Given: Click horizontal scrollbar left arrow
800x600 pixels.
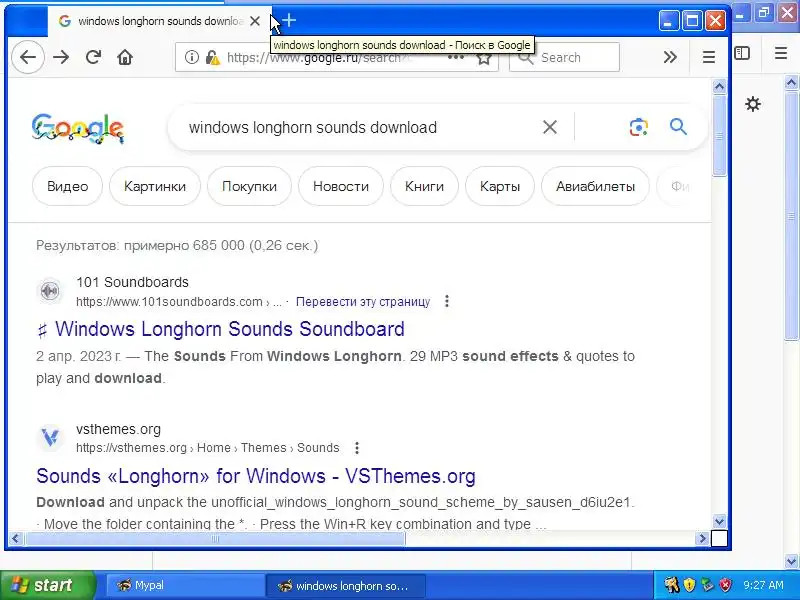Looking at the screenshot, I should pos(15,538).
